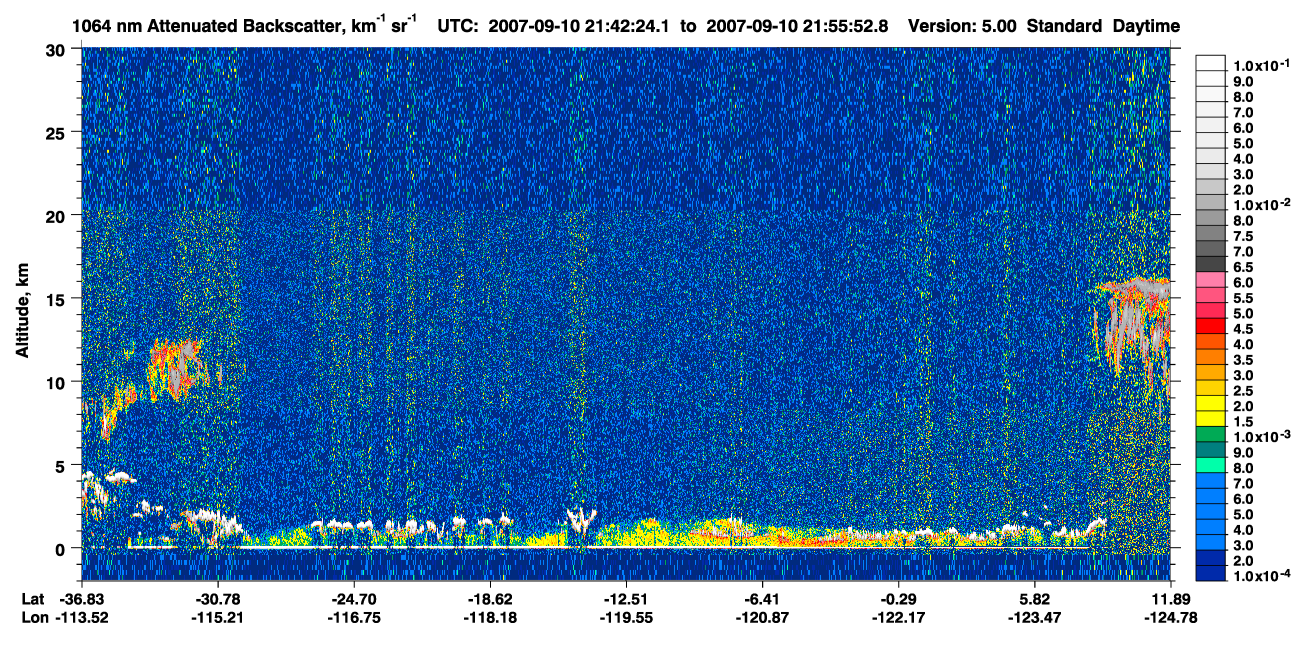Image resolution: width=1300 pixels, height=667 pixels.
Task: Click the 10 km altitude tick label
Action: pos(58,381)
